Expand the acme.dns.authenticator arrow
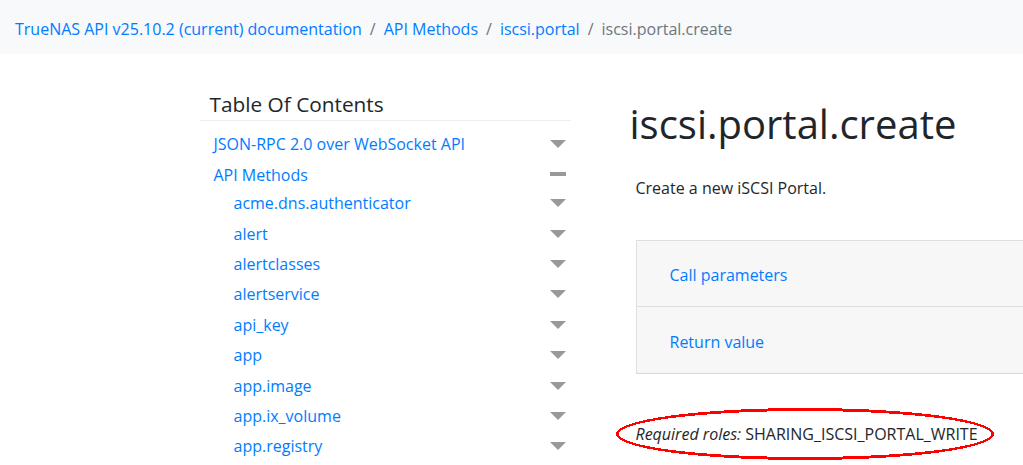Image resolution: width=1023 pixels, height=465 pixels. point(558,204)
